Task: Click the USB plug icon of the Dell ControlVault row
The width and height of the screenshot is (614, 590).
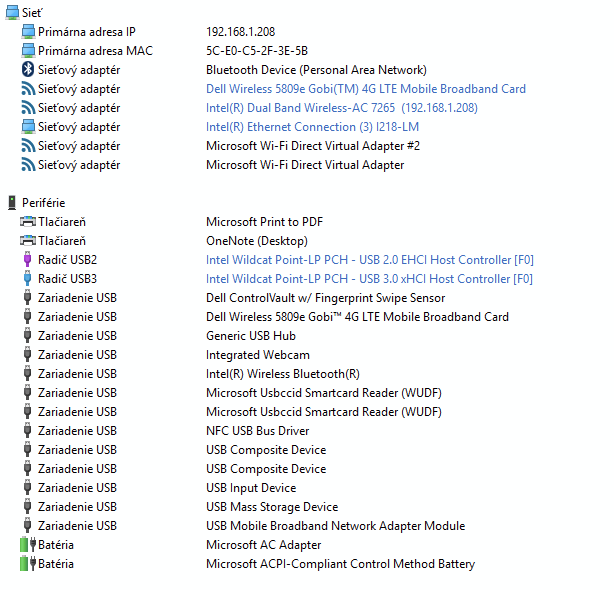Action: tap(27, 298)
